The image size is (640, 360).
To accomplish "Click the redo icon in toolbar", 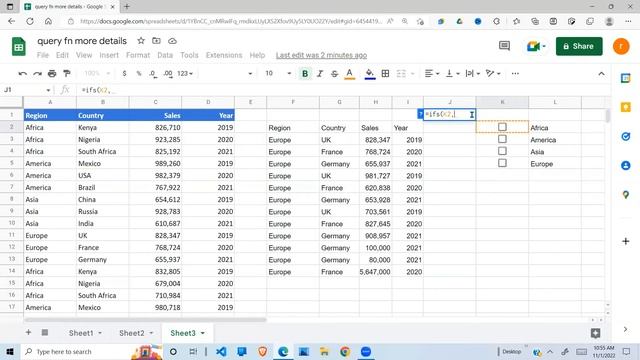I will [37, 73].
